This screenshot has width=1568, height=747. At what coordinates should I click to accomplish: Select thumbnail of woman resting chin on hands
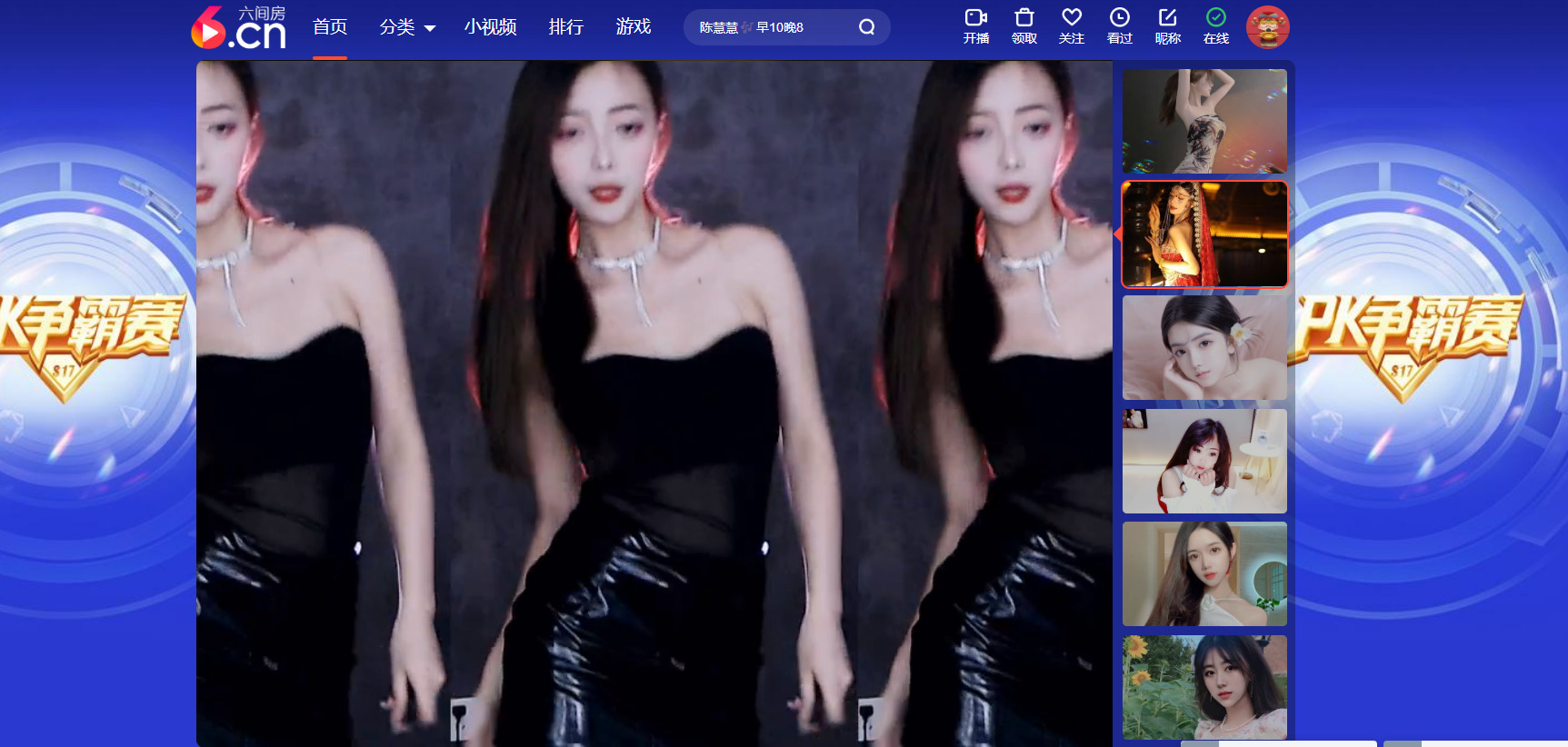pyautogui.click(x=1205, y=461)
